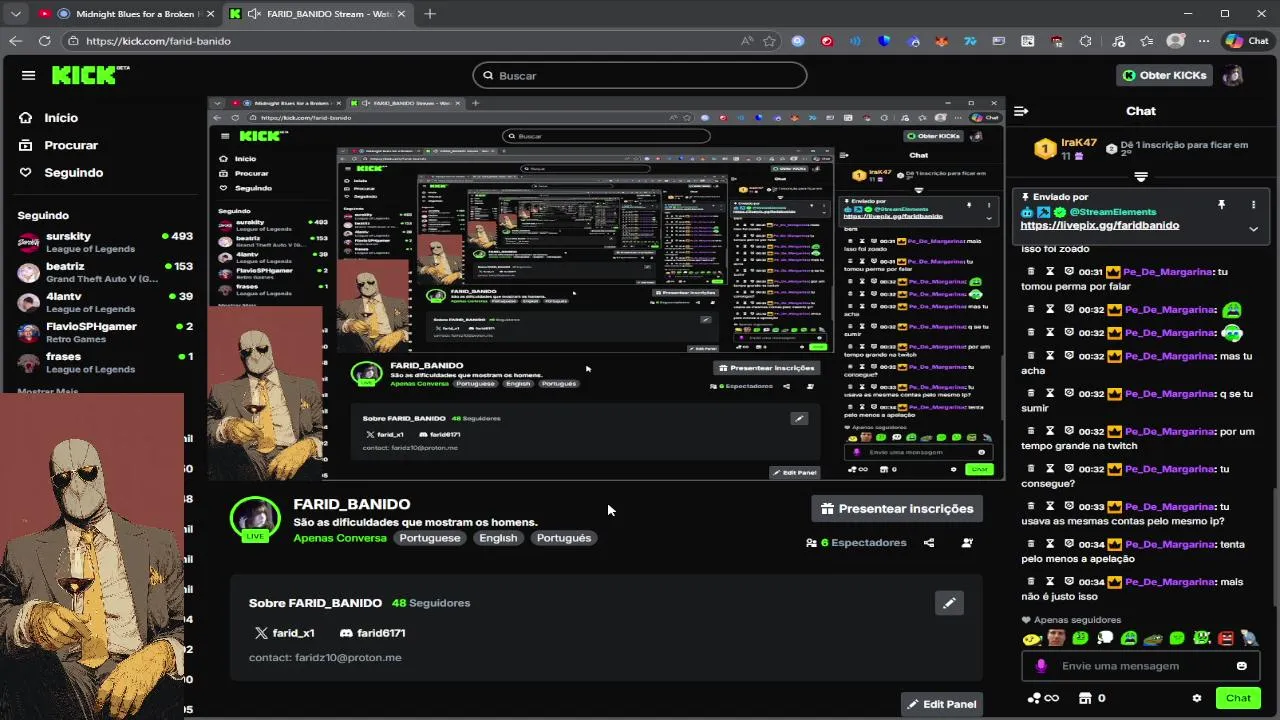Image resolution: width=1280 pixels, height=720 pixels.
Task: Insert the Pepe frog quick emote
Action: (1153, 638)
